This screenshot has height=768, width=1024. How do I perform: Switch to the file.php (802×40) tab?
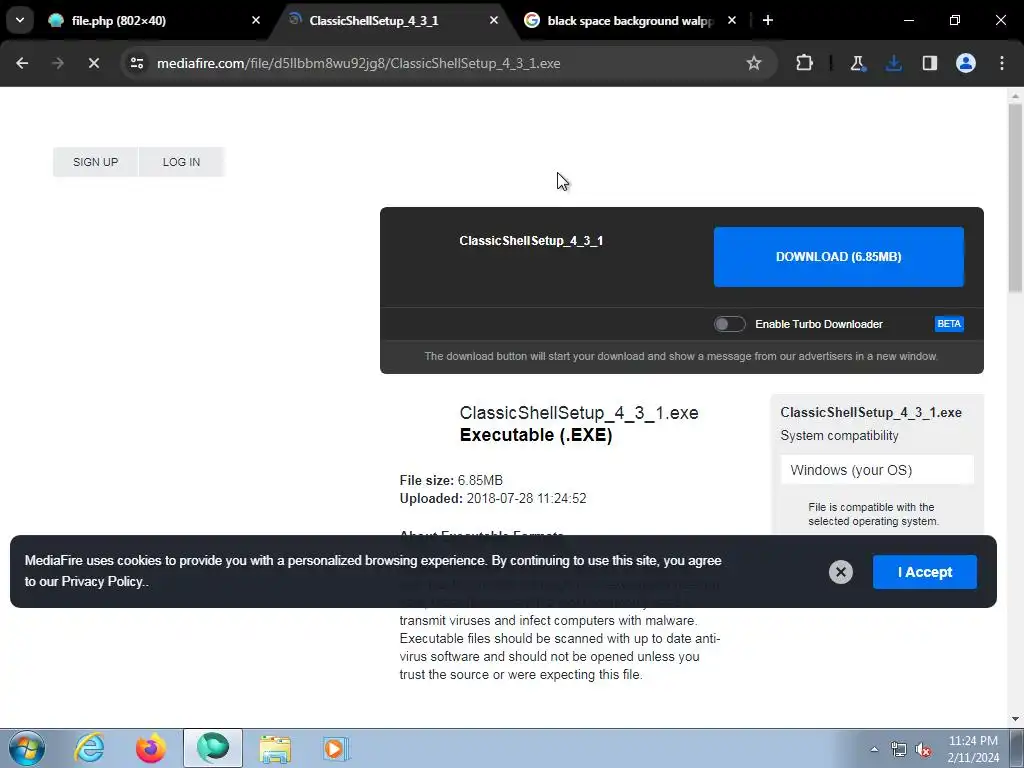(x=155, y=20)
